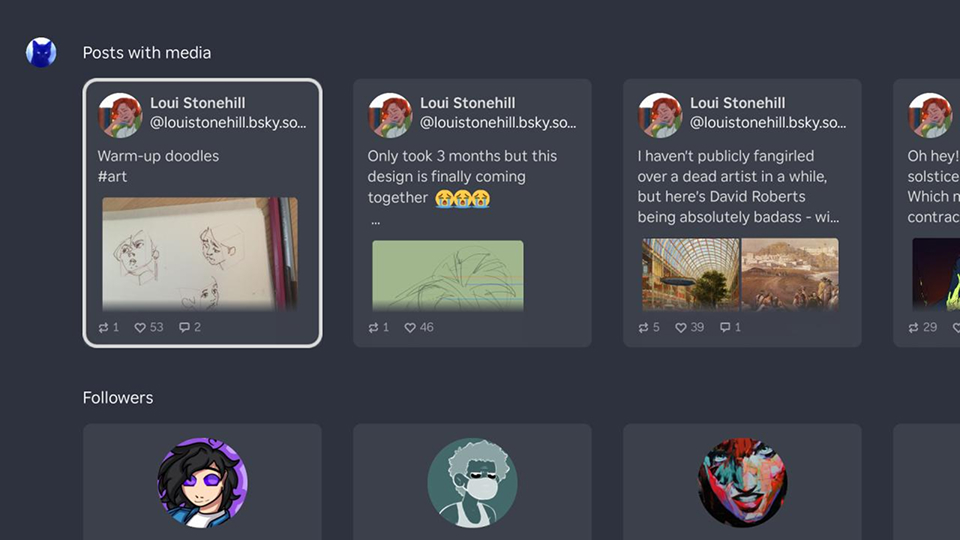960x540 pixels.
Task: Like the David Roberts post
Action: click(689, 328)
